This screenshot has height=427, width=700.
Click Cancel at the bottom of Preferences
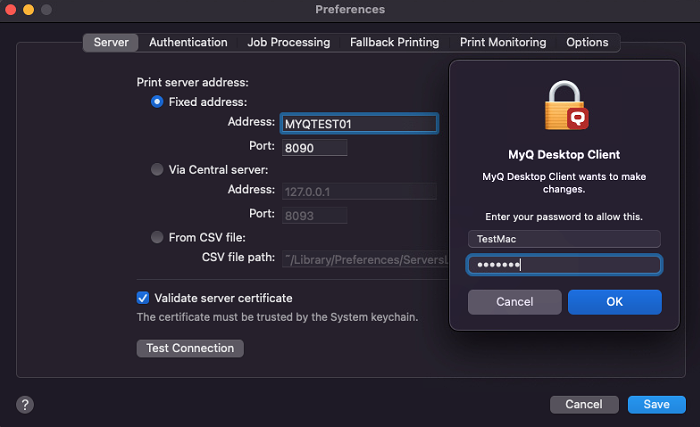pos(583,404)
